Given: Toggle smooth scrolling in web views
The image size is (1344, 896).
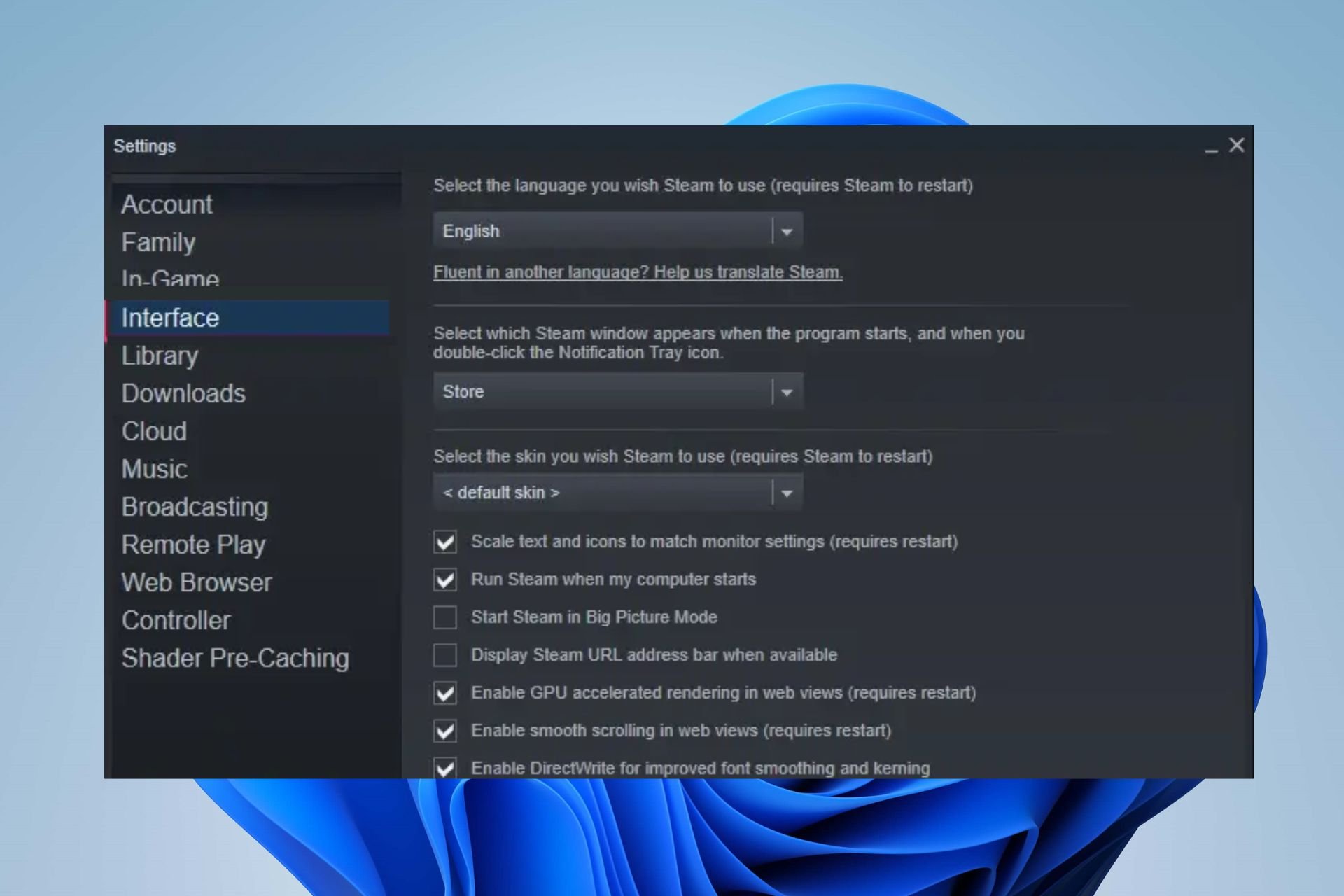Looking at the screenshot, I should (x=445, y=731).
